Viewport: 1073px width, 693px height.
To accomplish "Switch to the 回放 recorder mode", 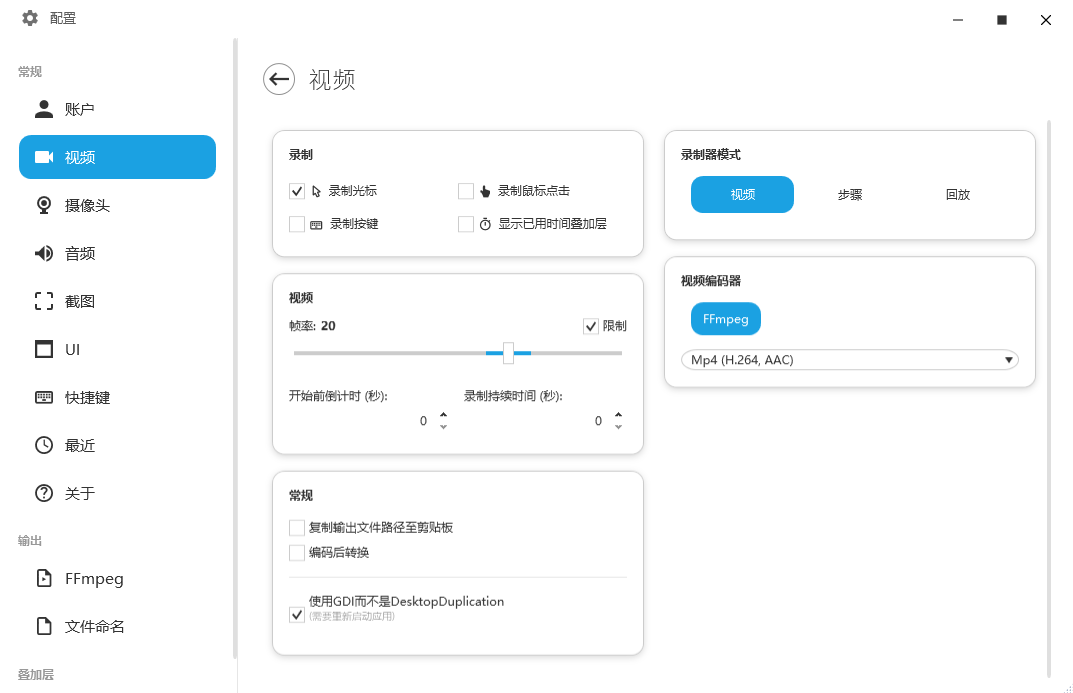I will (x=957, y=195).
